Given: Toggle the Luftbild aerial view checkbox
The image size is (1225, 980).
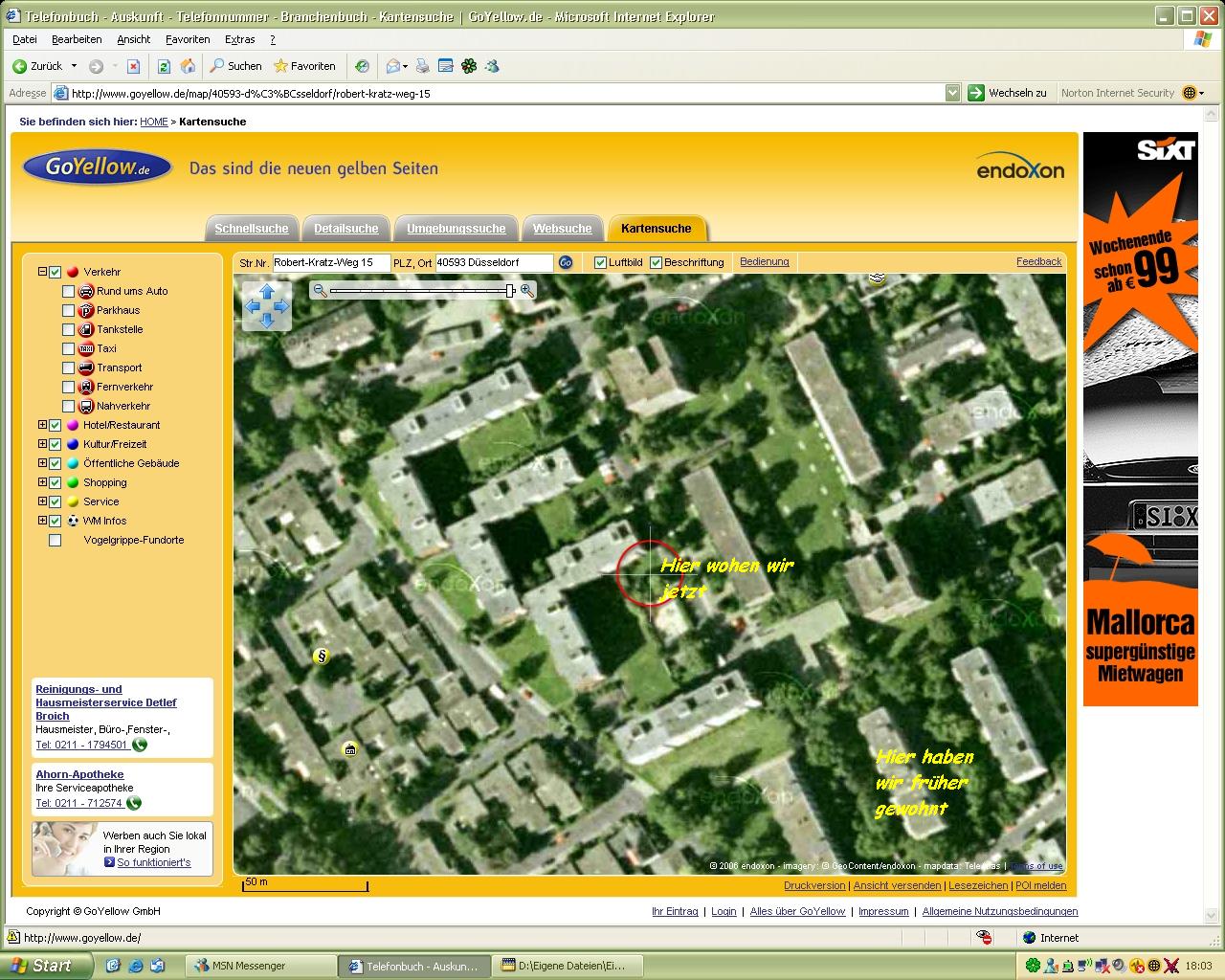Looking at the screenshot, I should point(600,262).
